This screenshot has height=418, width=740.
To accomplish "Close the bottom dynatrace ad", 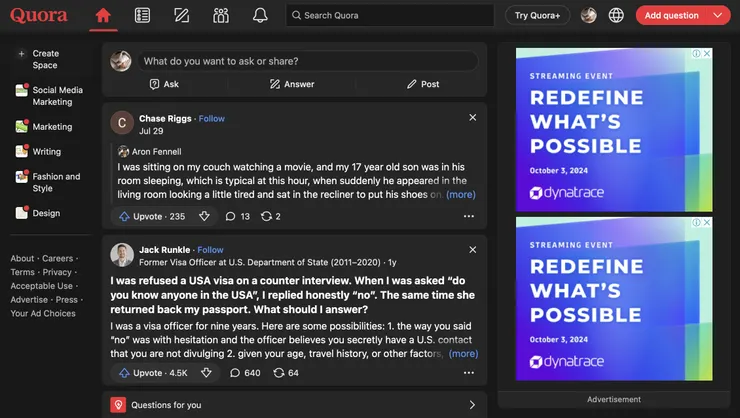I will [707, 222].
